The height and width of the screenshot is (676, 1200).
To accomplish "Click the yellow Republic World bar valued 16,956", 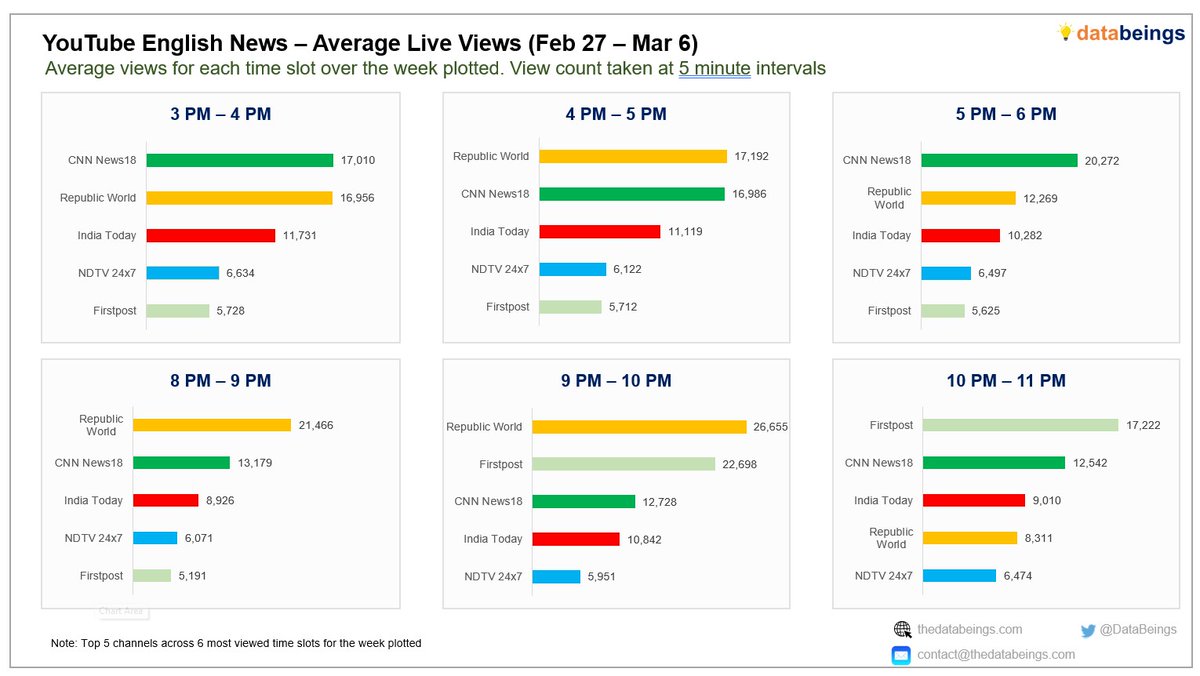I will point(239,198).
